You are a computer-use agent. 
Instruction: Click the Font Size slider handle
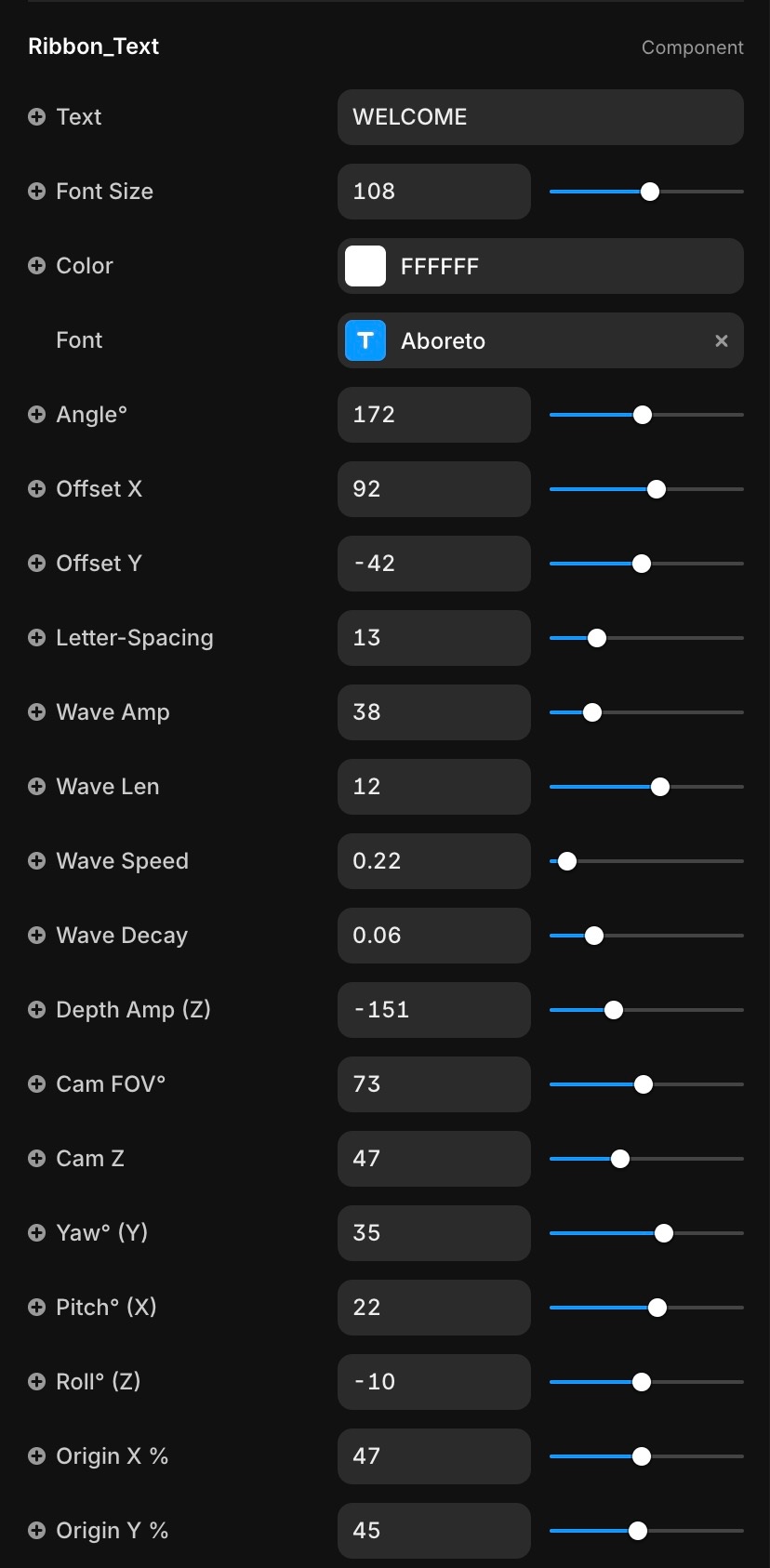pos(650,192)
